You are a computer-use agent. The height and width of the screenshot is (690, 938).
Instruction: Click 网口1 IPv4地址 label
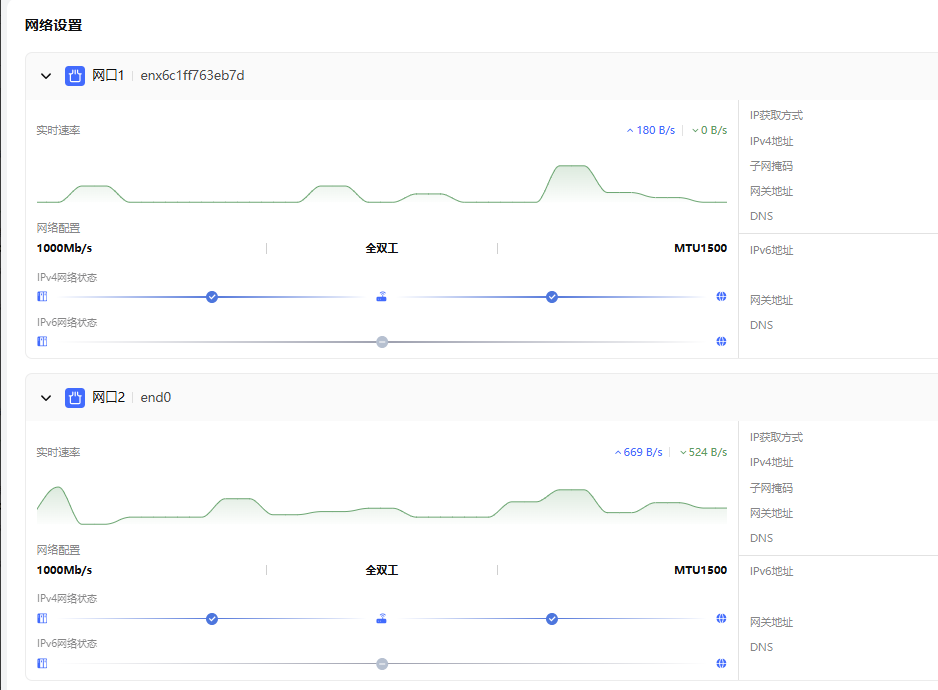(x=772, y=141)
